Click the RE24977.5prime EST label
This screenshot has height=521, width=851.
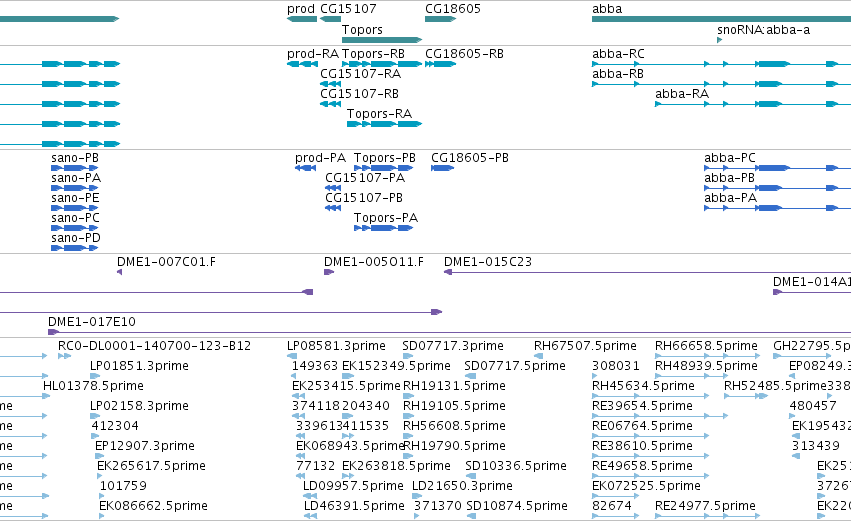[705, 507]
